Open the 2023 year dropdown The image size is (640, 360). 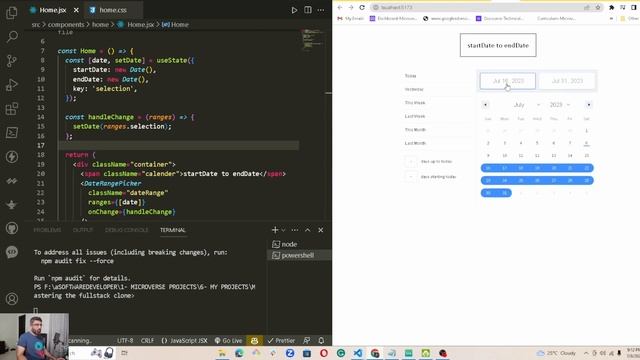click(560, 105)
